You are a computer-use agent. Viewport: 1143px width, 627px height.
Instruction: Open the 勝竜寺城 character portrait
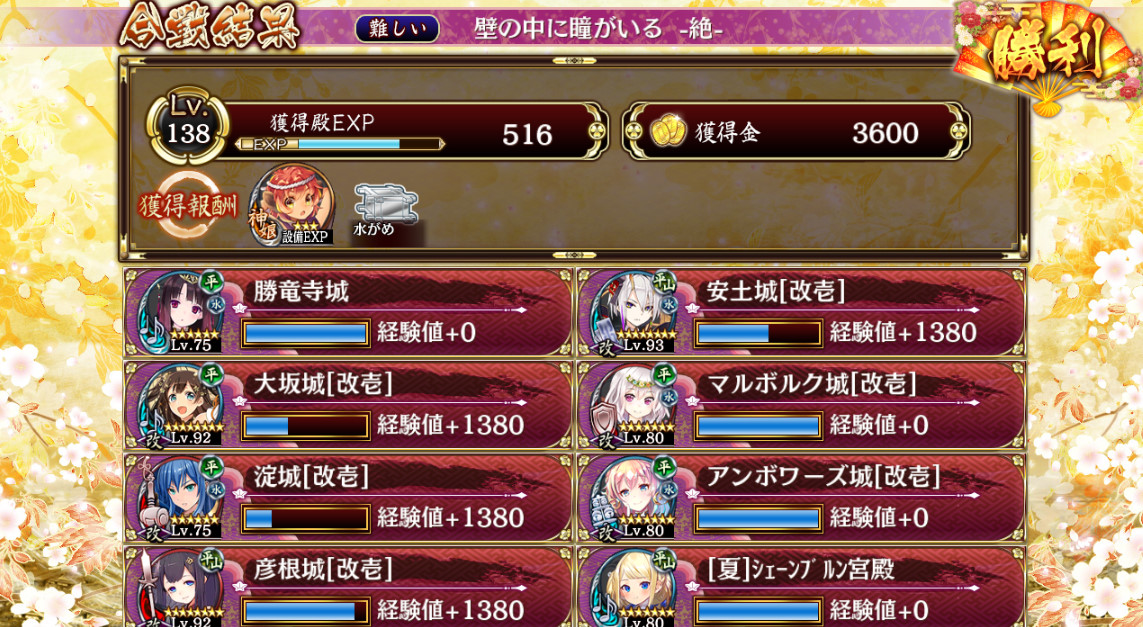pyautogui.click(x=180, y=313)
